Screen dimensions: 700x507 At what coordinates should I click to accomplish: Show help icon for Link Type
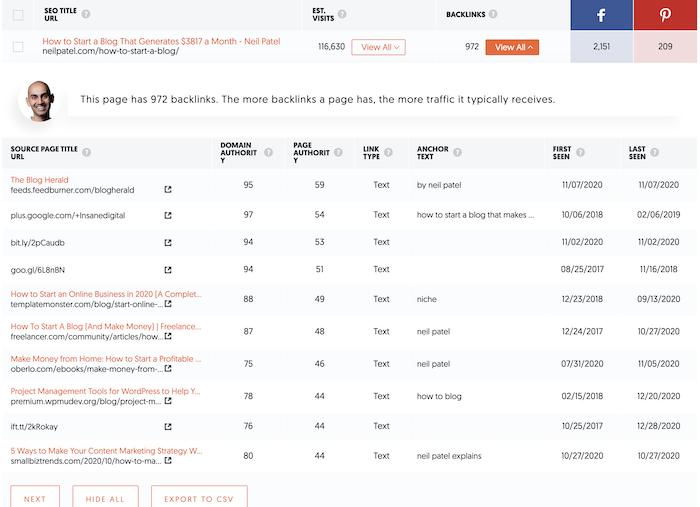[388, 152]
